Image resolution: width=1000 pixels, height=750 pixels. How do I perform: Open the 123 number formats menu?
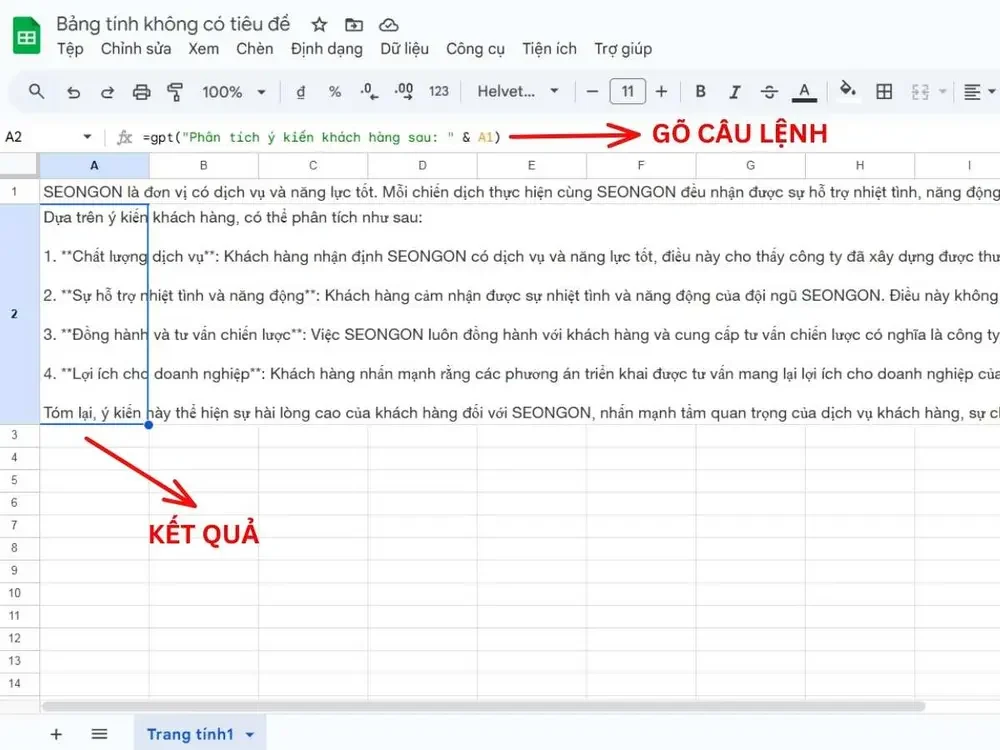point(439,92)
